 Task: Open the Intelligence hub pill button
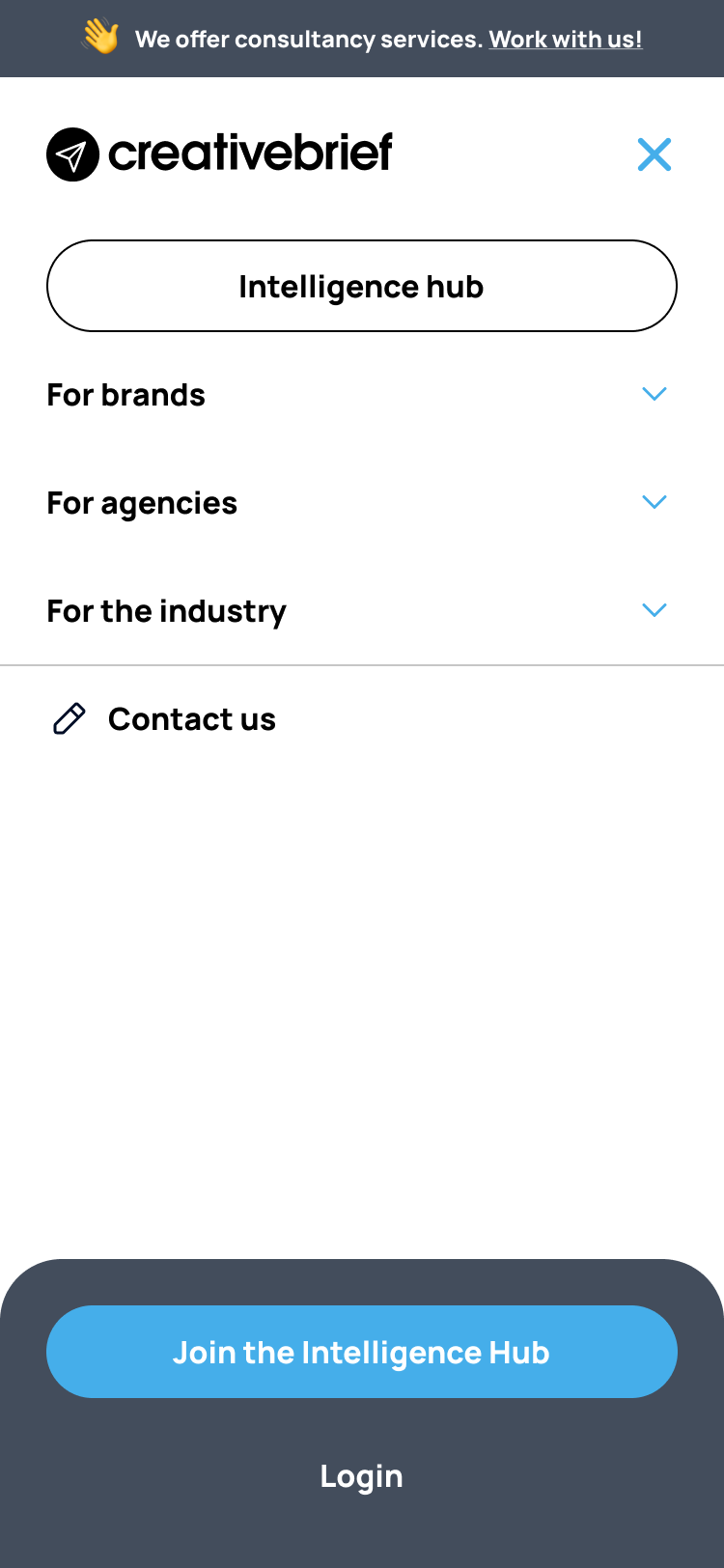(362, 286)
